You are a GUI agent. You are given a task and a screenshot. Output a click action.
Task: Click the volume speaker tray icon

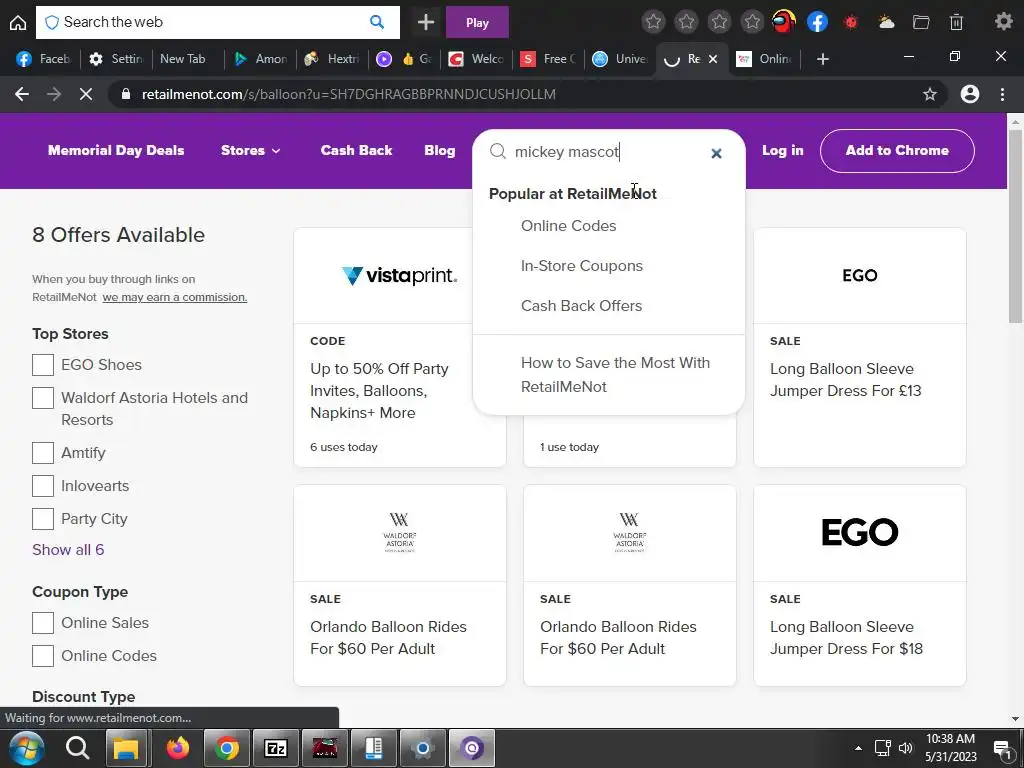click(905, 748)
